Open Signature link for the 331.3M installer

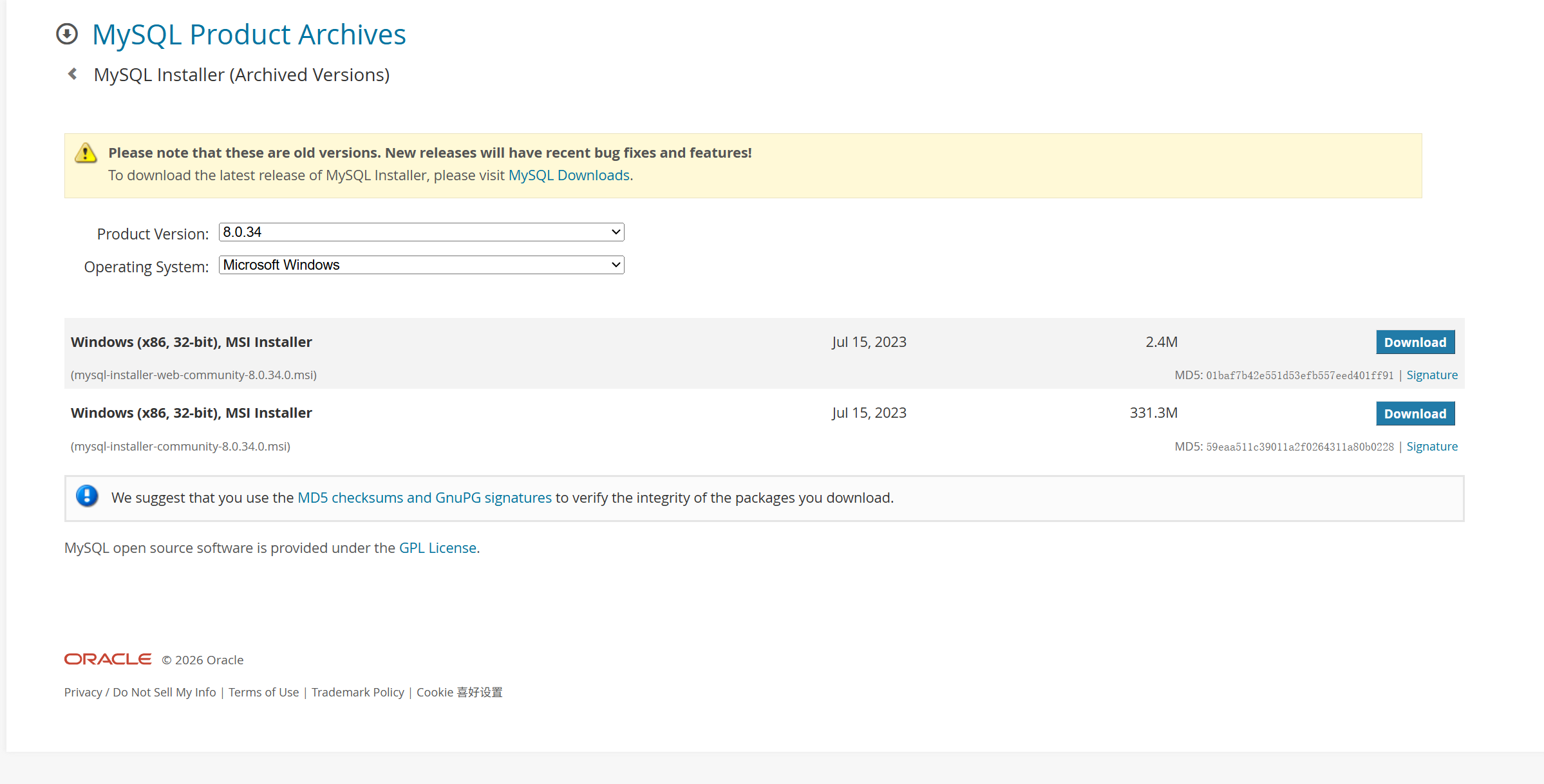(x=1431, y=447)
